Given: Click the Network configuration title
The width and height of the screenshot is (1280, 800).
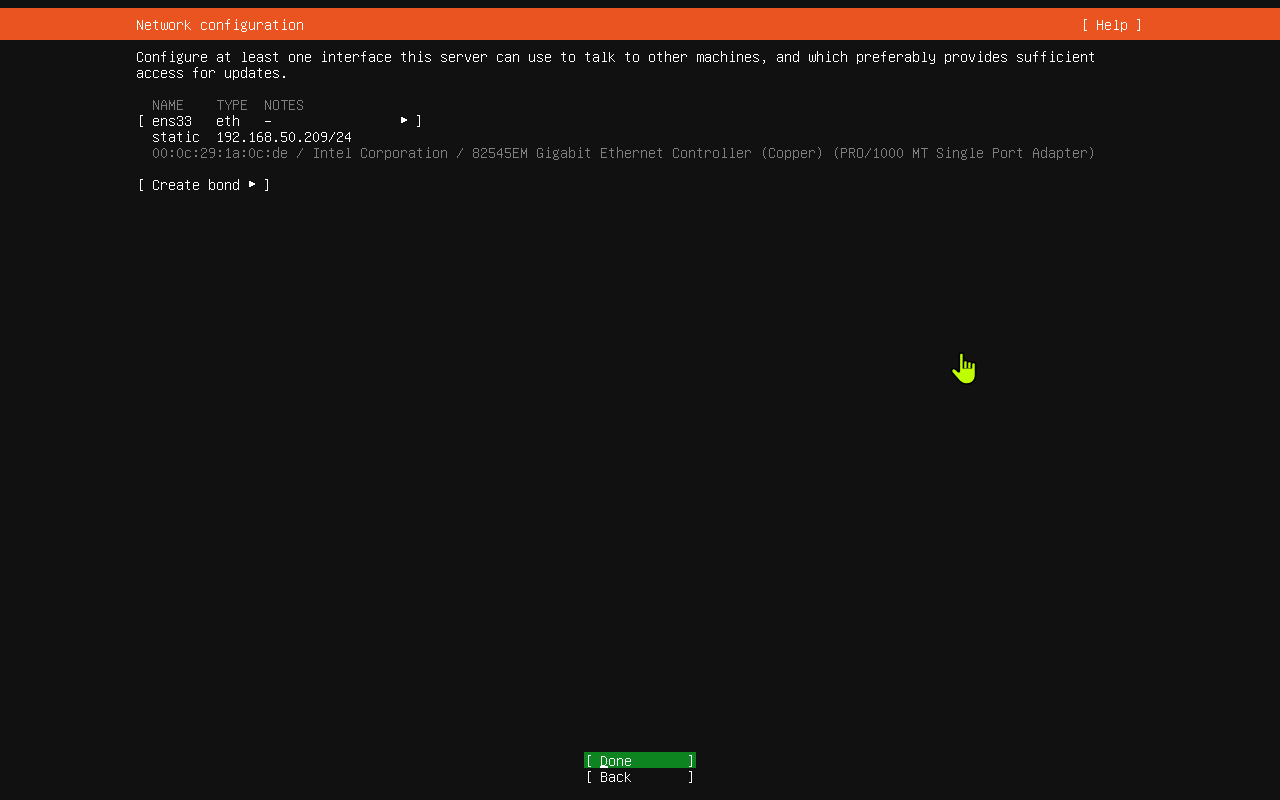Looking at the screenshot, I should point(220,25).
